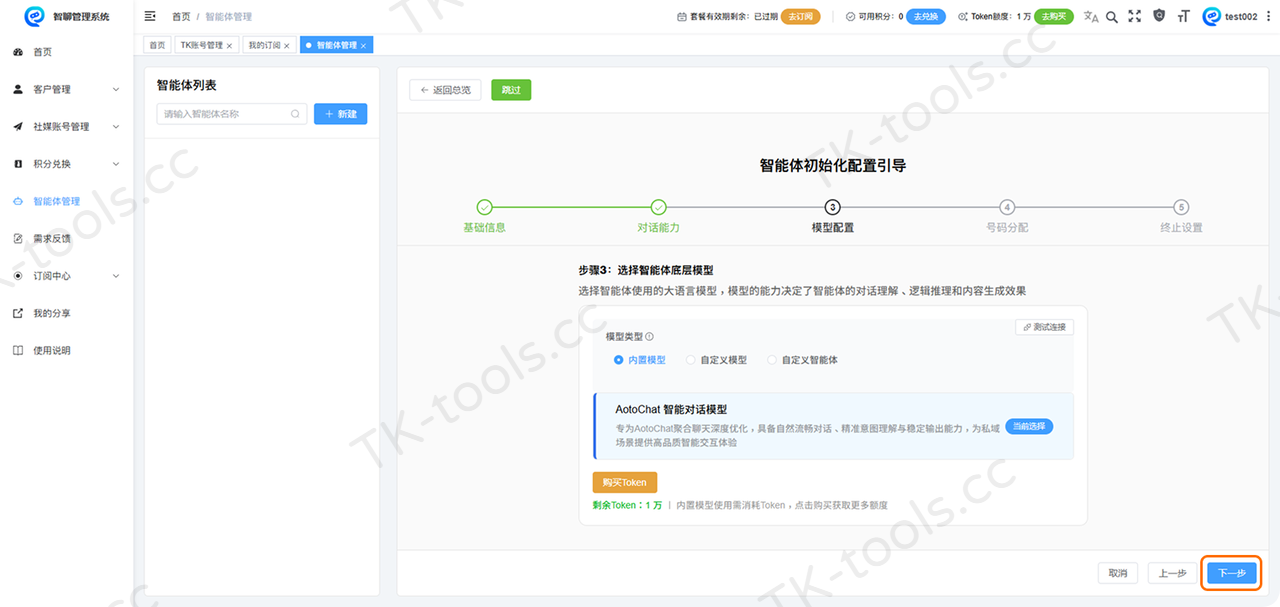Viewport: 1280px width, 607px height.
Task: Click the 当前选择 badge button
Action: point(1029,426)
